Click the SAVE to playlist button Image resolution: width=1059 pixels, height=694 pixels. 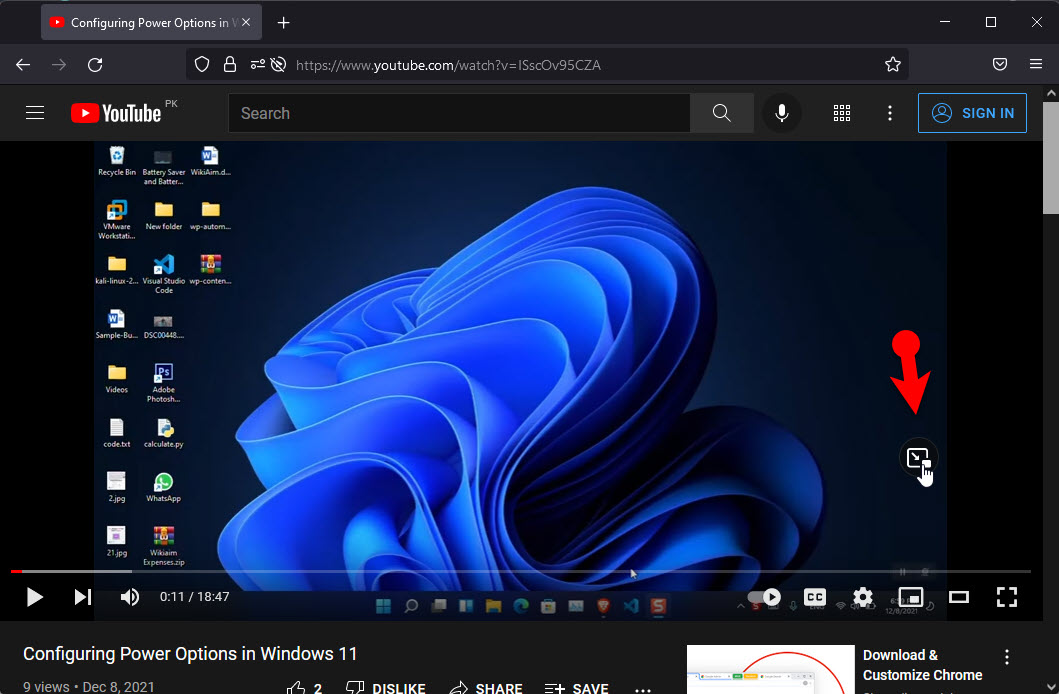click(576, 688)
